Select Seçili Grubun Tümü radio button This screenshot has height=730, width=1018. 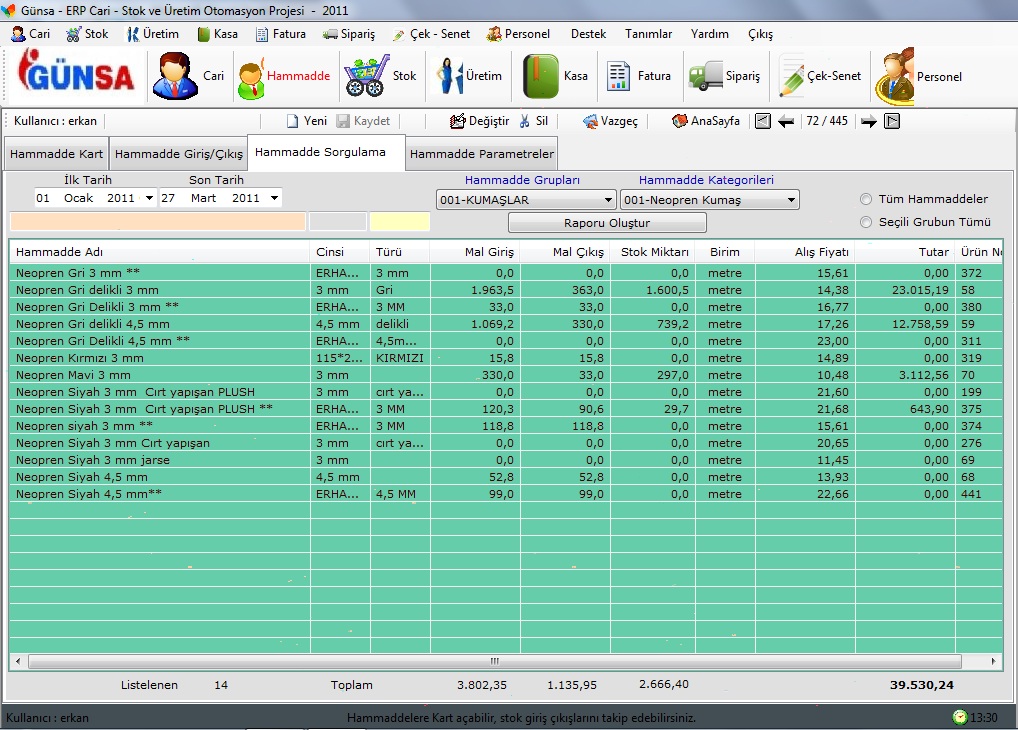point(865,222)
